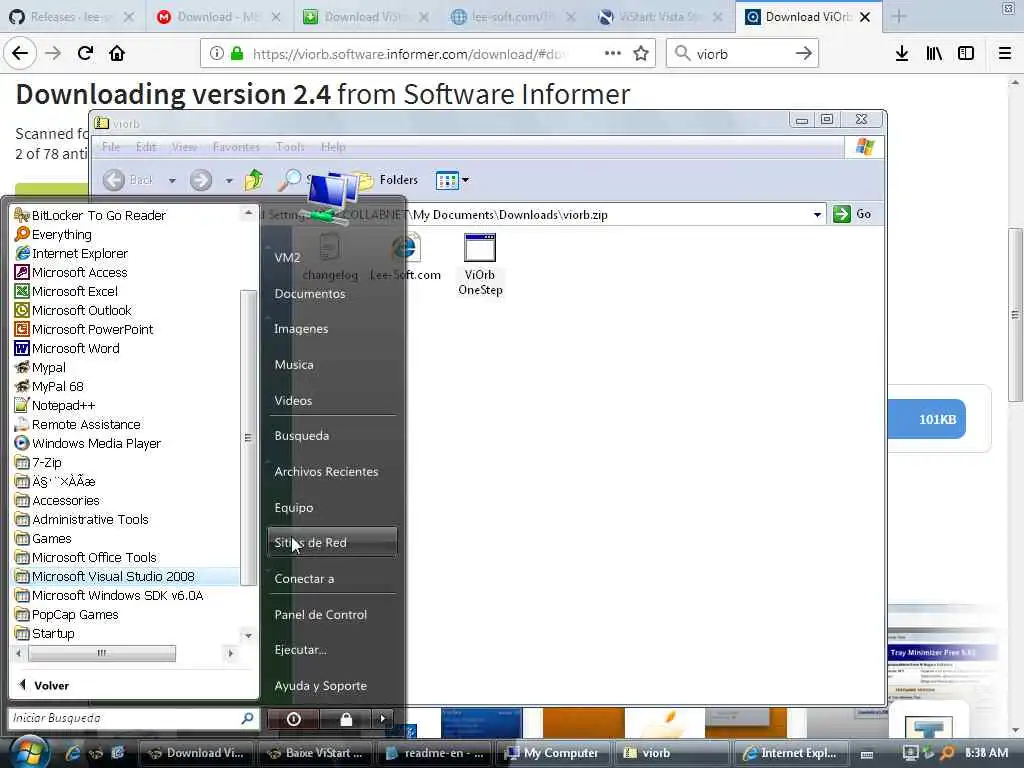Open Help menu in viorb window

coord(333,147)
